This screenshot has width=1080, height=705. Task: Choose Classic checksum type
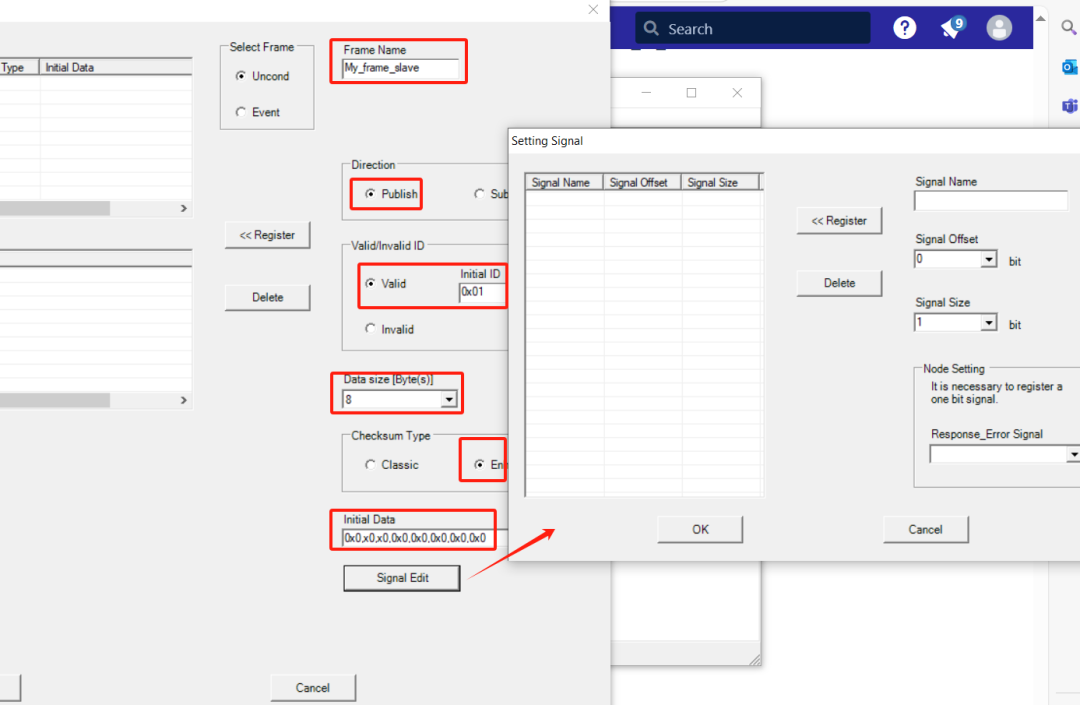pyautogui.click(x=371, y=465)
